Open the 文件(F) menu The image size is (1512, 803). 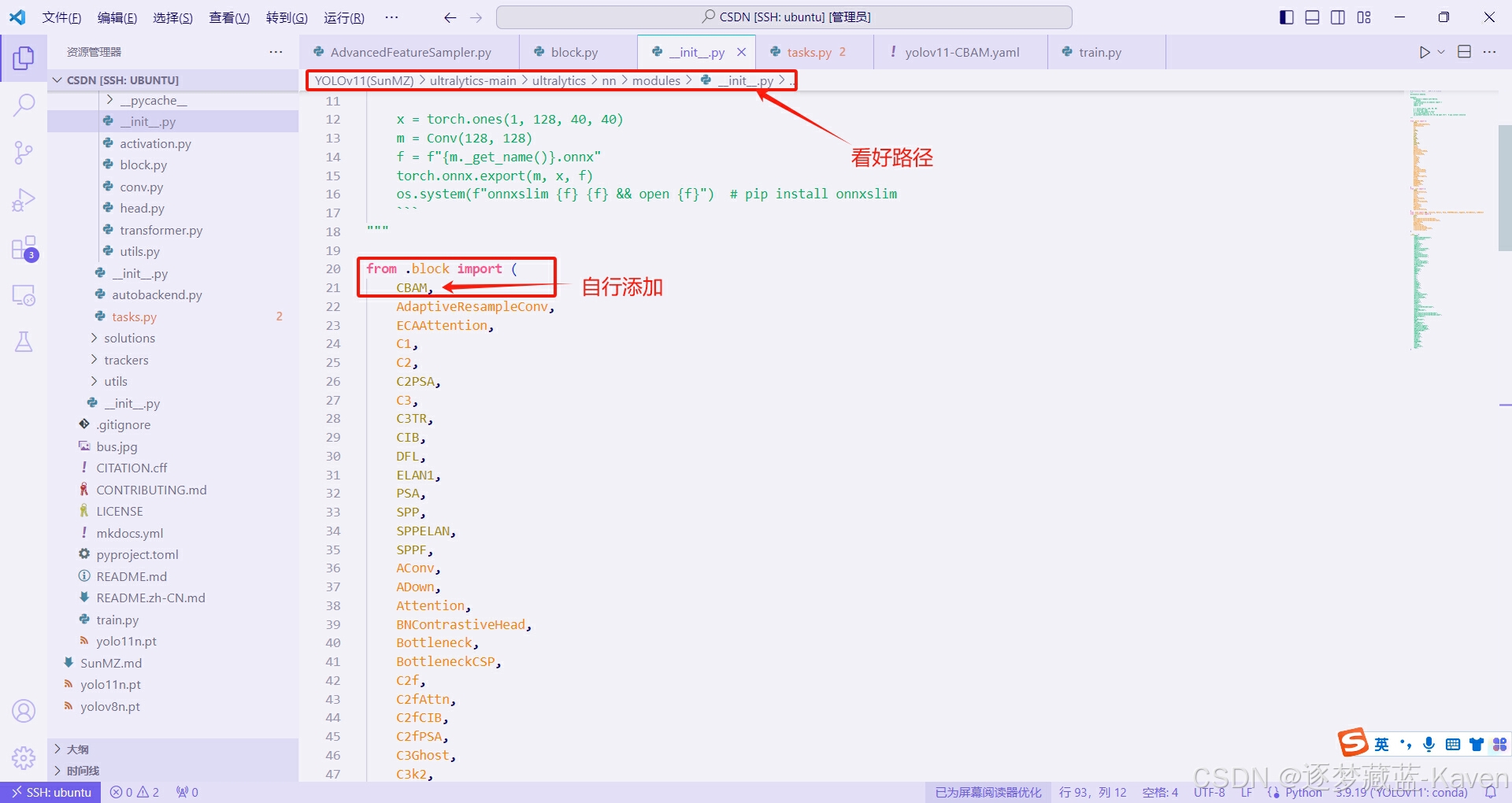(x=61, y=17)
